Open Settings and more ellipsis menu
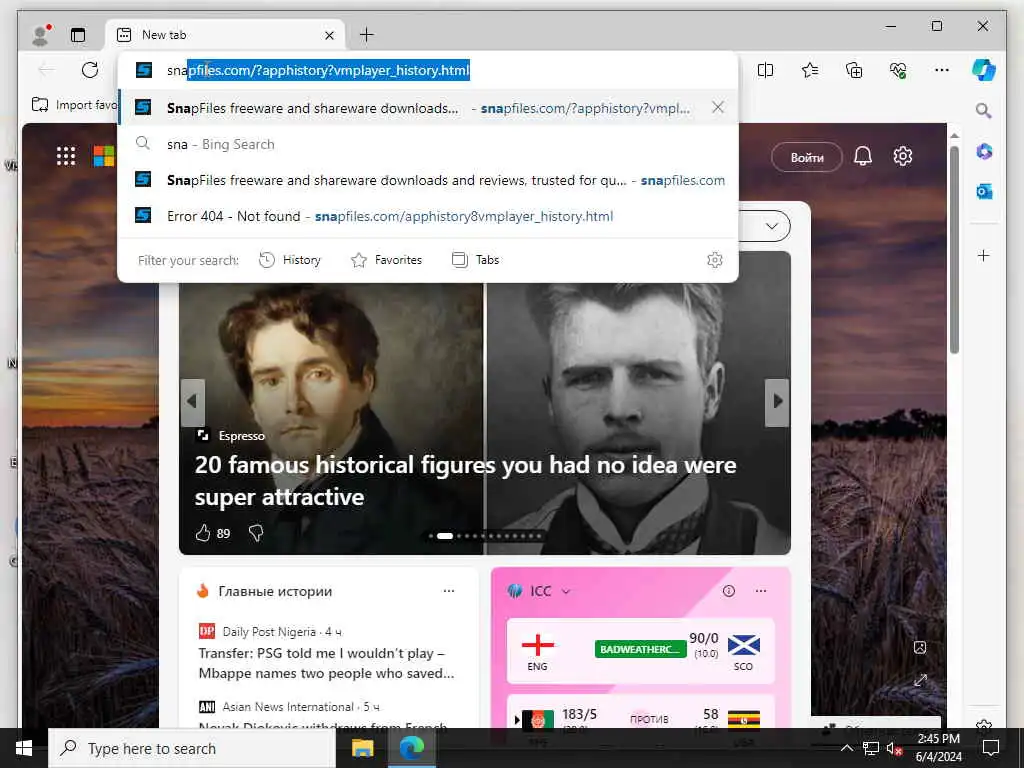 tap(942, 70)
